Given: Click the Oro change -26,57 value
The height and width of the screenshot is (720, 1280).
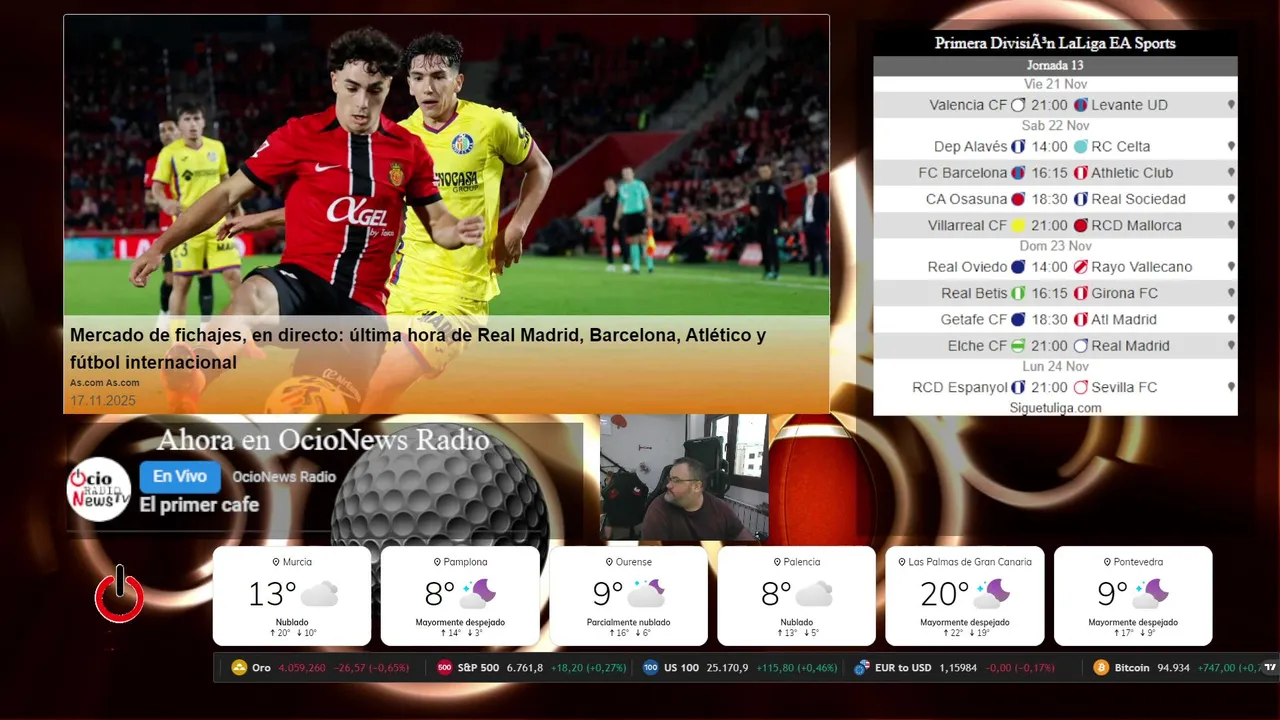Looking at the screenshot, I should (352, 668).
